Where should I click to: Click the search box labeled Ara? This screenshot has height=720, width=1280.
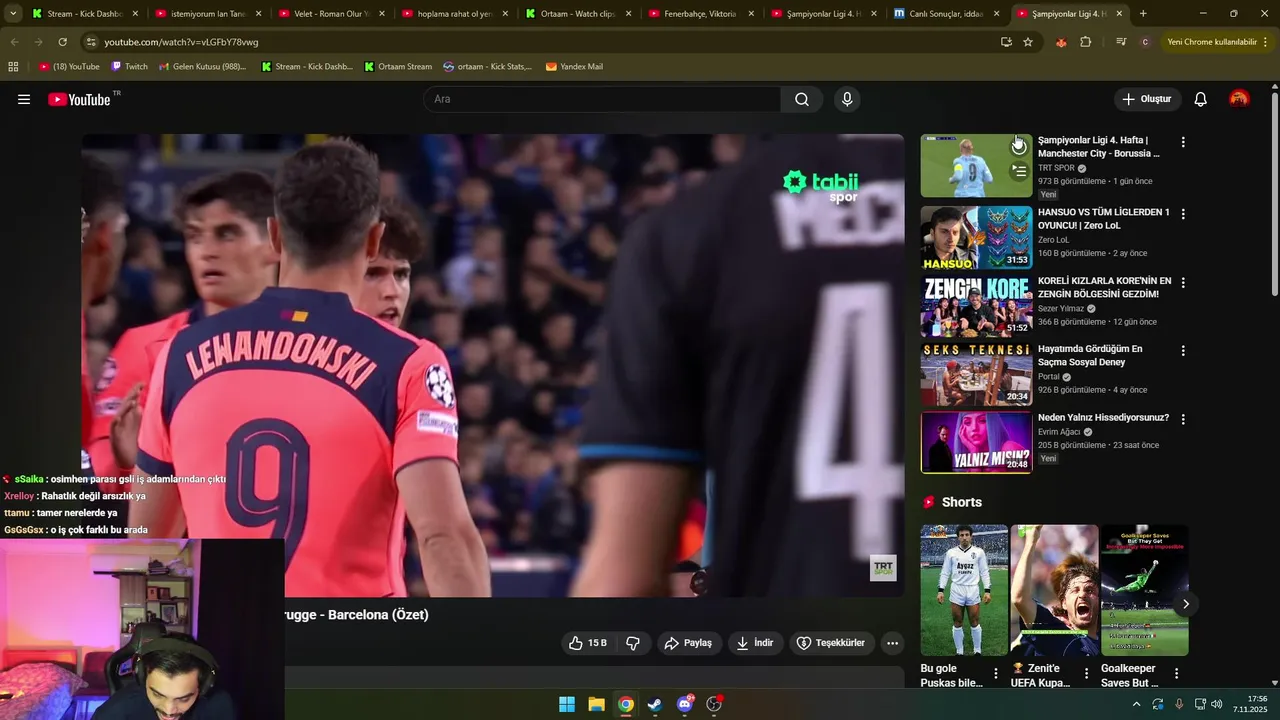click(x=602, y=99)
